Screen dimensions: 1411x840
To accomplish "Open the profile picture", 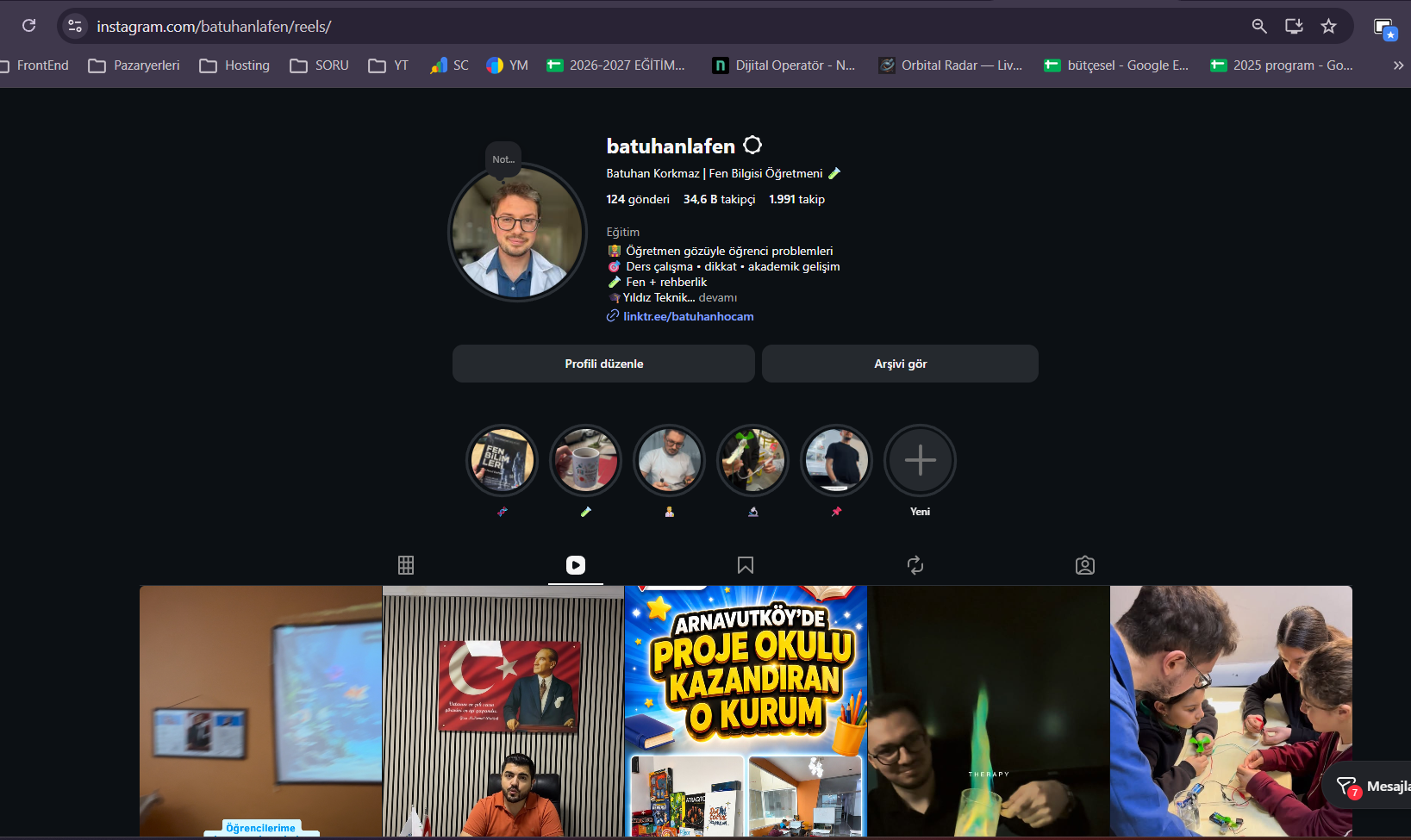I will [517, 233].
